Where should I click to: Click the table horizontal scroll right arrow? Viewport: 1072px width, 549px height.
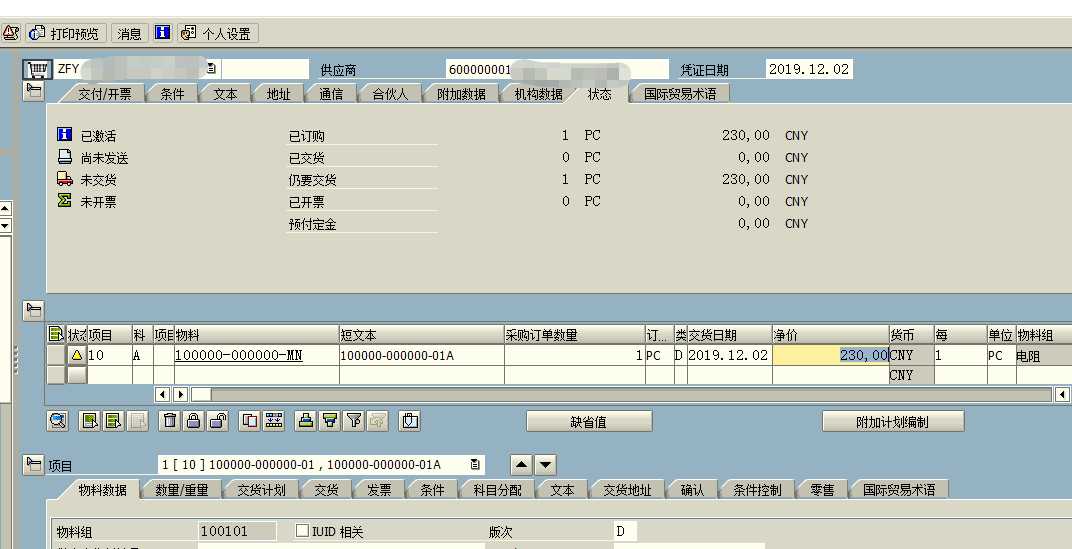[180, 394]
